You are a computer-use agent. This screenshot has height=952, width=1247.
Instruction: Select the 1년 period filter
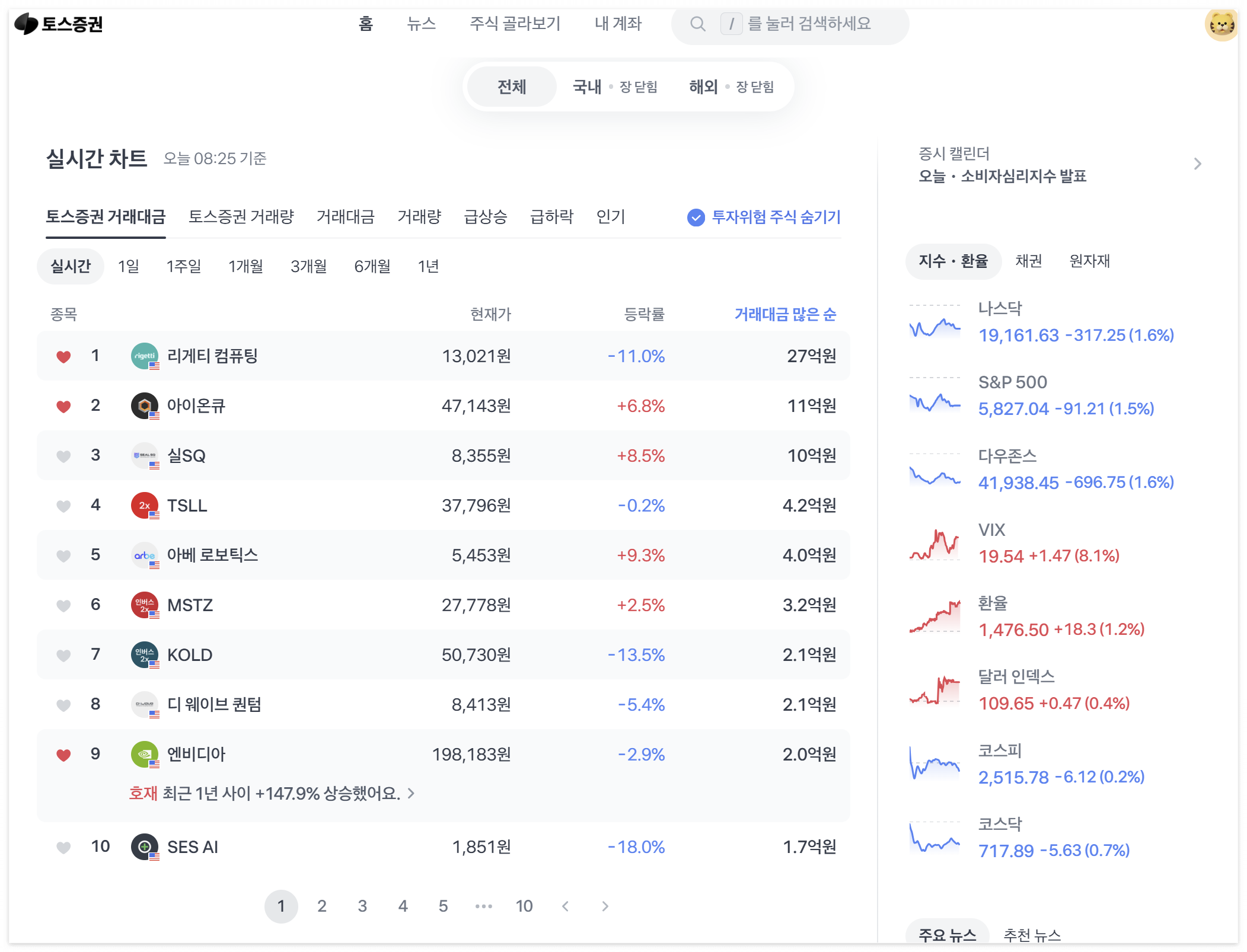click(x=428, y=266)
